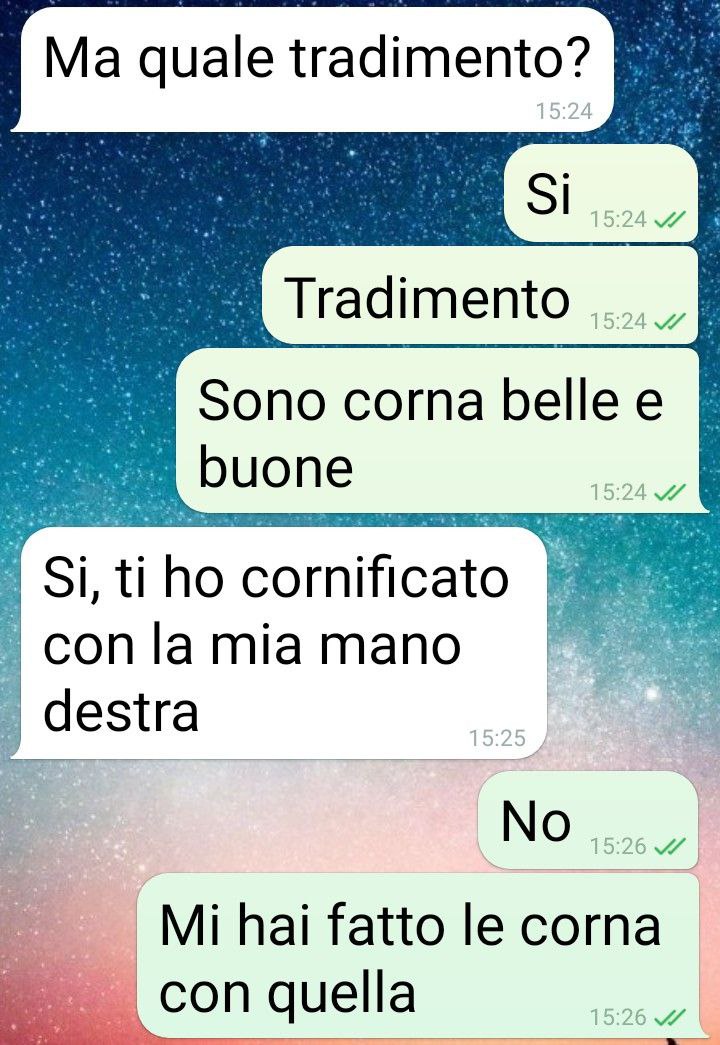This screenshot has width=720, height=1045.
Task: Select the green "No" message bubble
Action: (588, 820)
